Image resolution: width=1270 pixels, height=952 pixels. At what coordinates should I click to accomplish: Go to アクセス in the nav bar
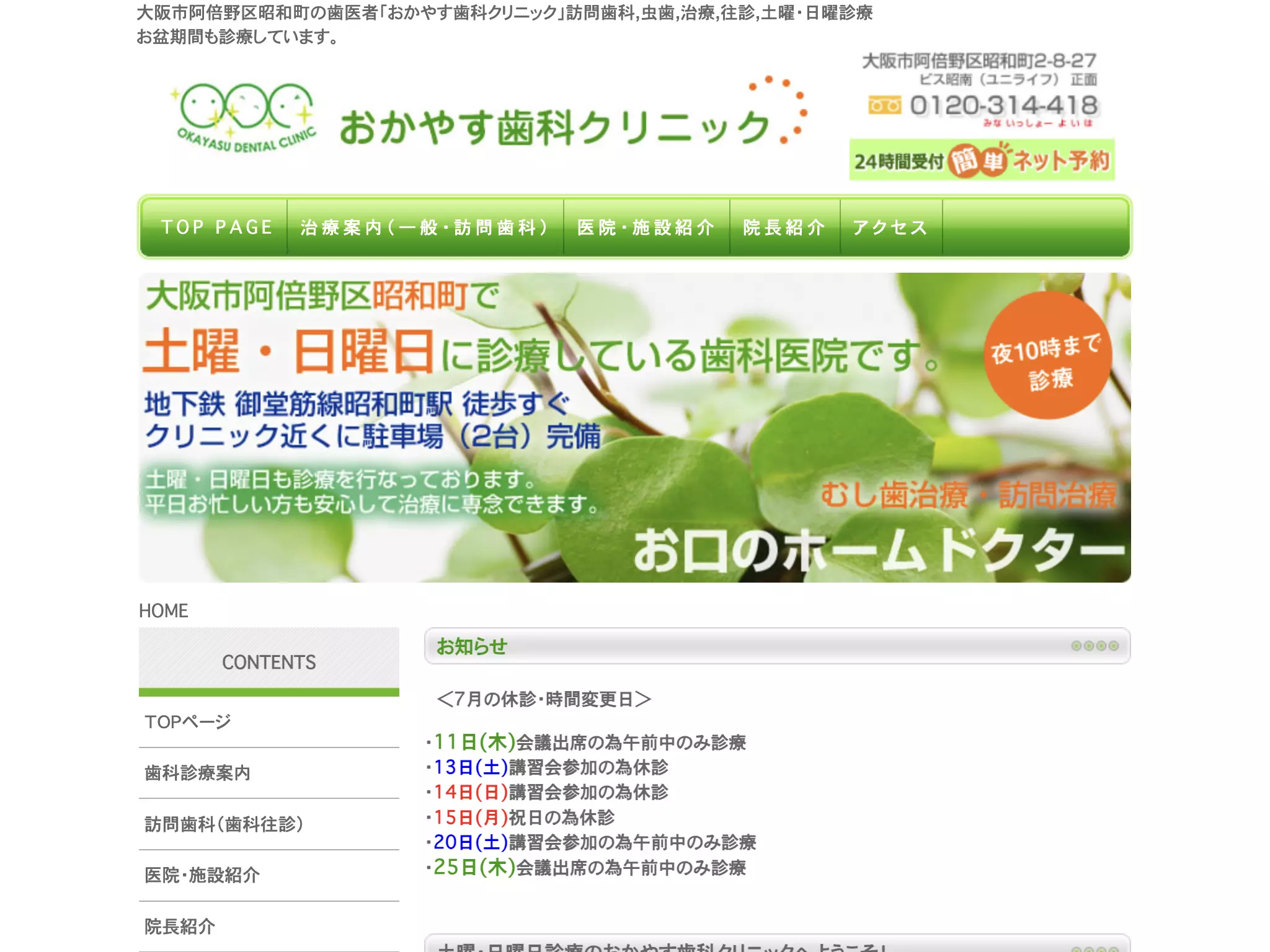coord(891,227)
